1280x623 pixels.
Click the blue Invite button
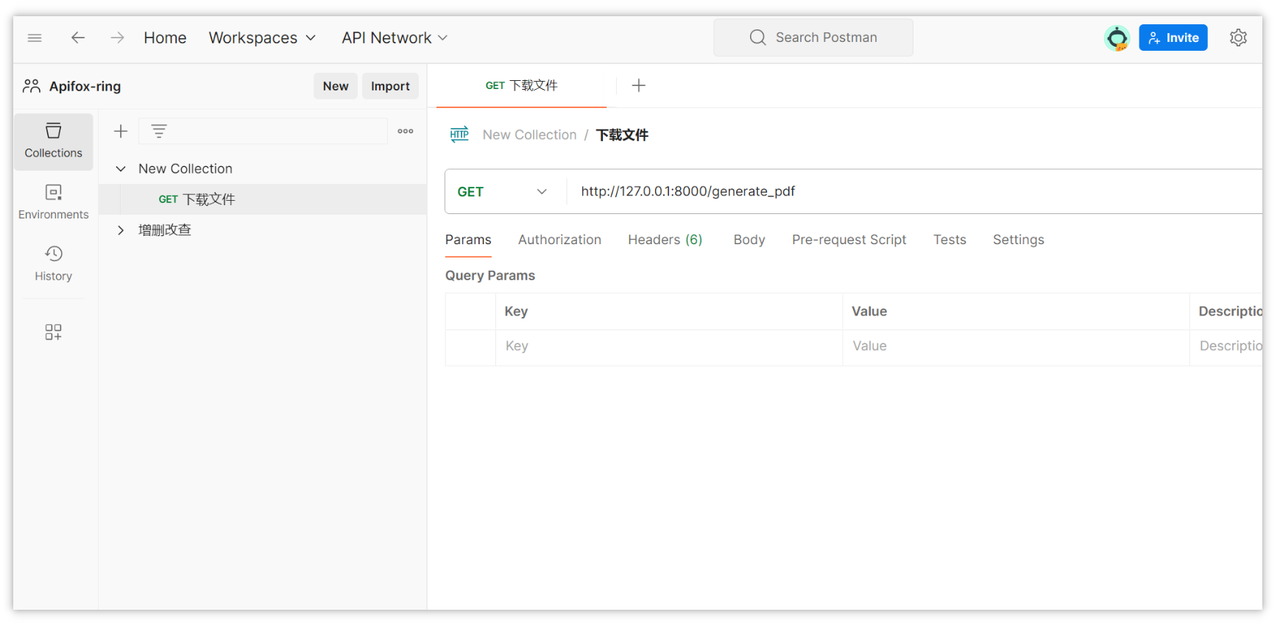[1173, 38]
